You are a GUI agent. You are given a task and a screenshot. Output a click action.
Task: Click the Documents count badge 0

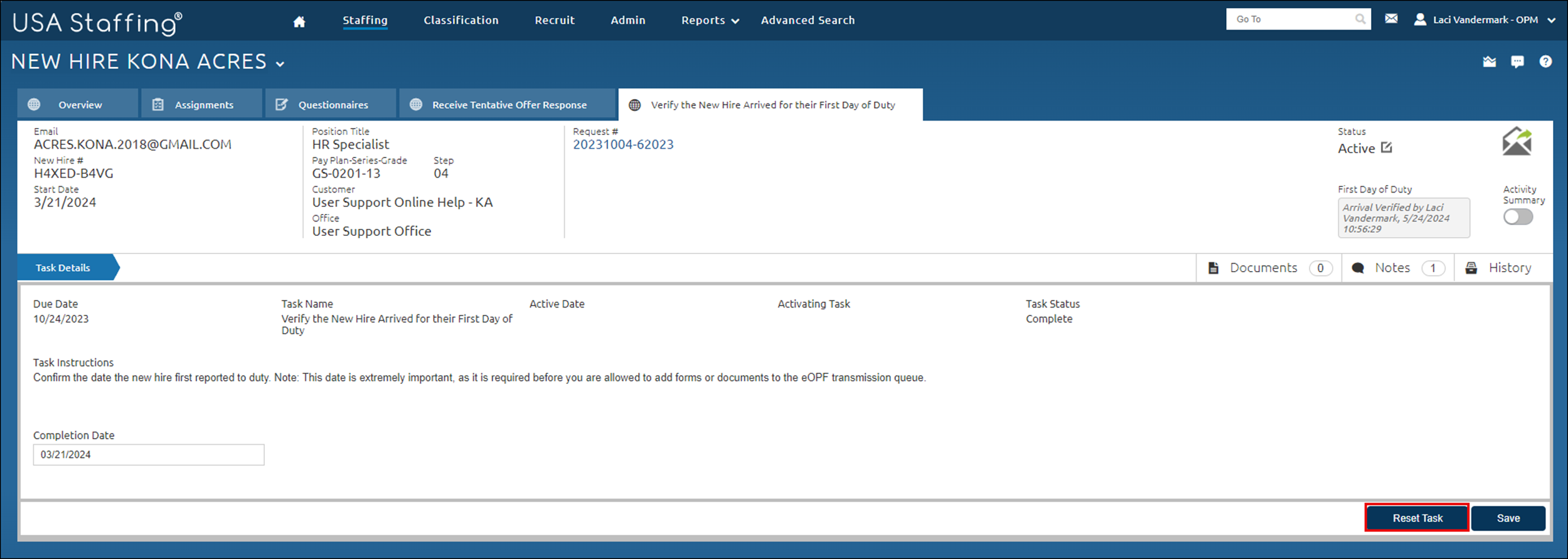point(1320,268)
